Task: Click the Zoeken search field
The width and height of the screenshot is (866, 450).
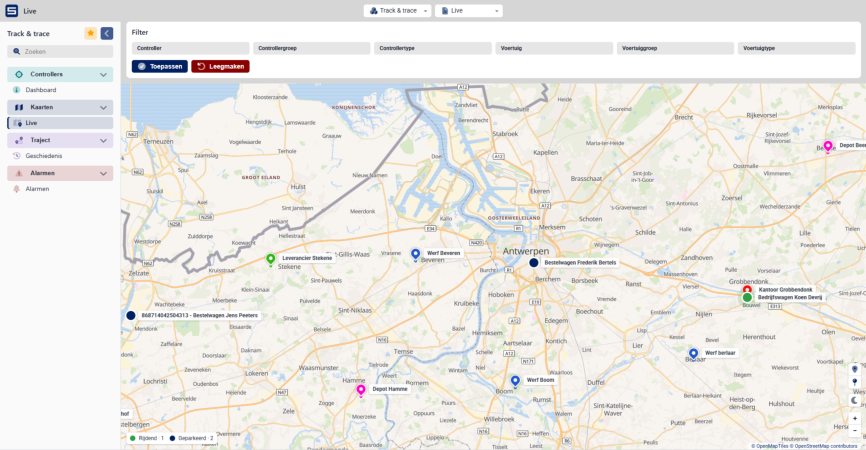Action: point(60,51)
